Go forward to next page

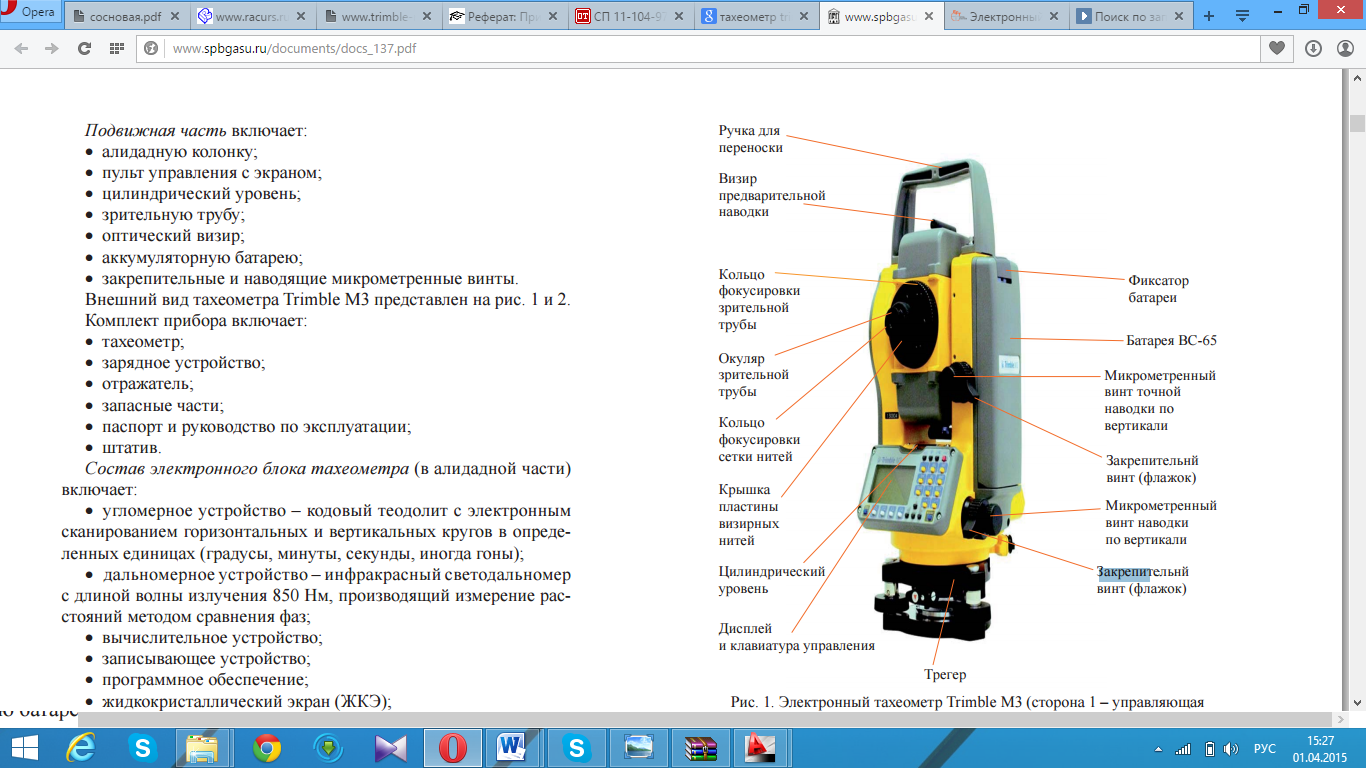(x=51, y=48)
